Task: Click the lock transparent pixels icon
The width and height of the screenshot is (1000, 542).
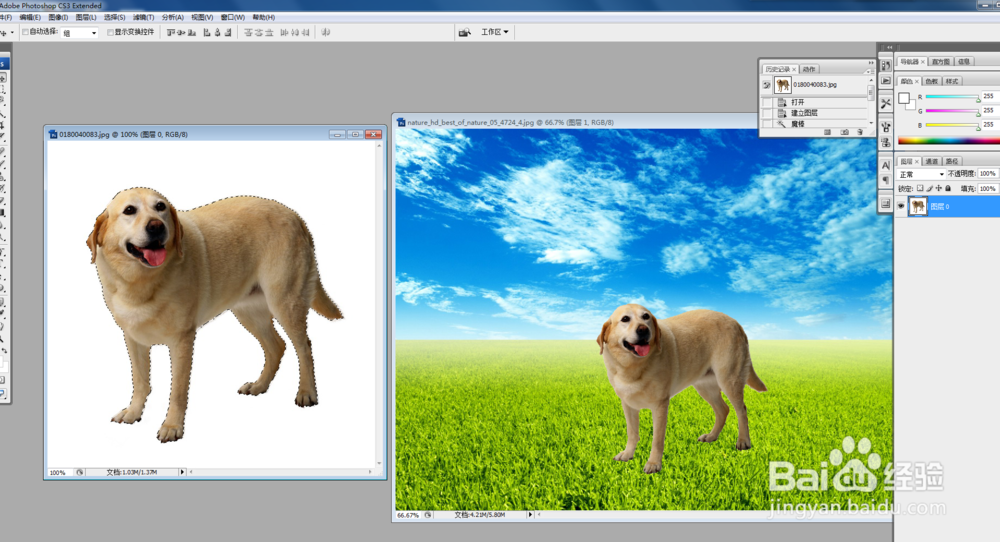Action: pos(921,188)
